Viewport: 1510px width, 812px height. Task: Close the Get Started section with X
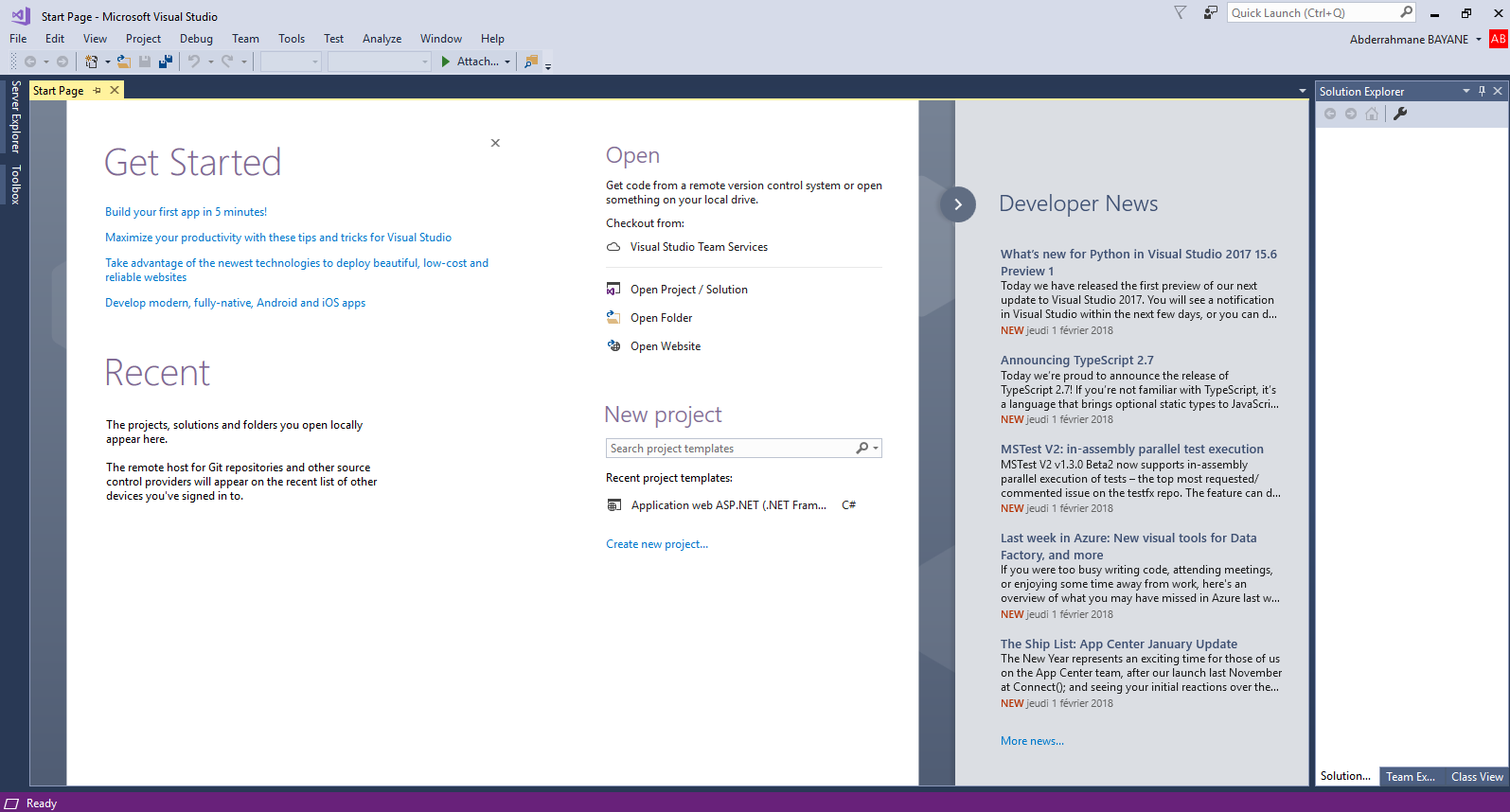(x=495, y=143)
